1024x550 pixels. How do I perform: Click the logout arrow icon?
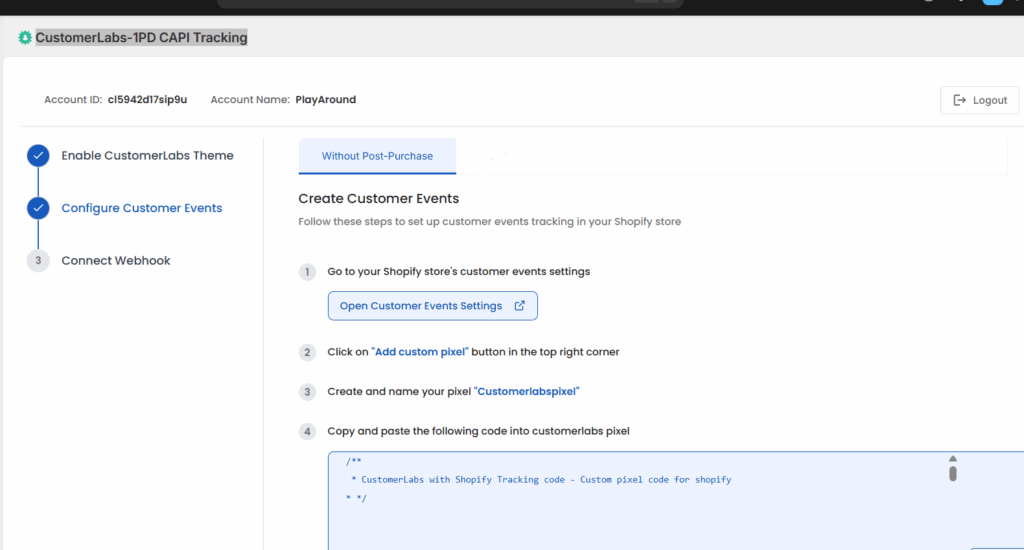click(959, 100)
